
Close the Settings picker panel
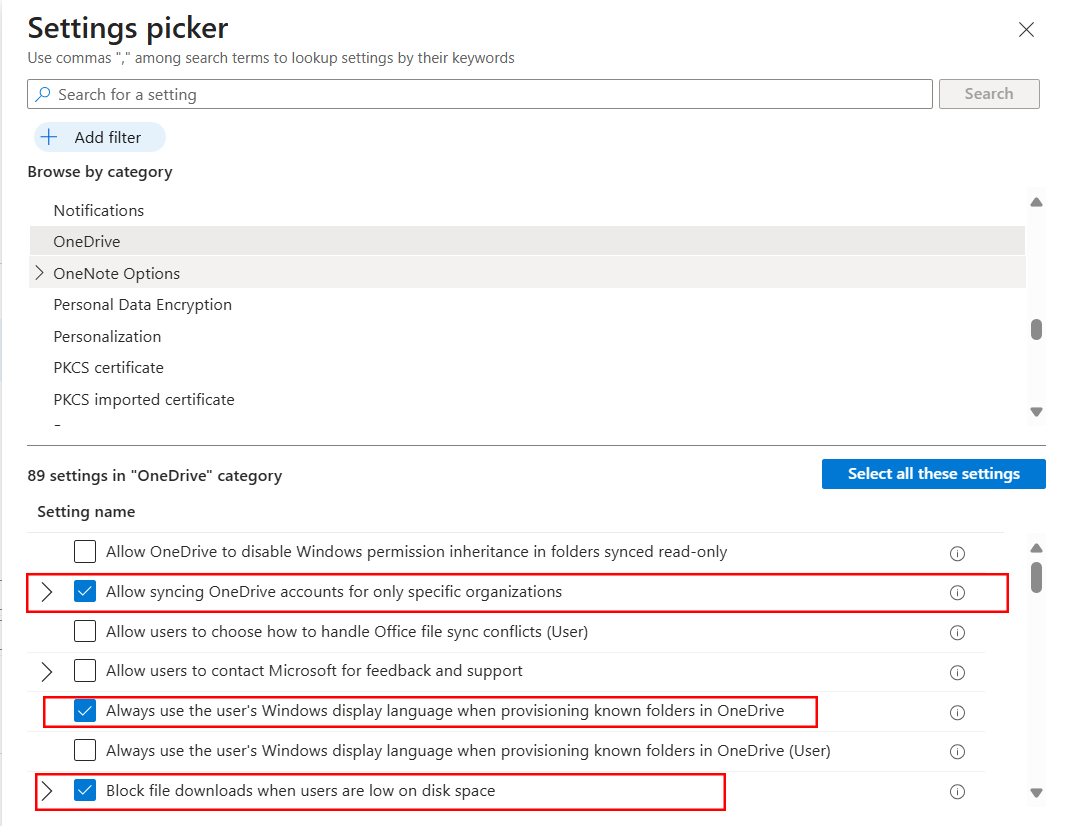tap(1026, 29)
